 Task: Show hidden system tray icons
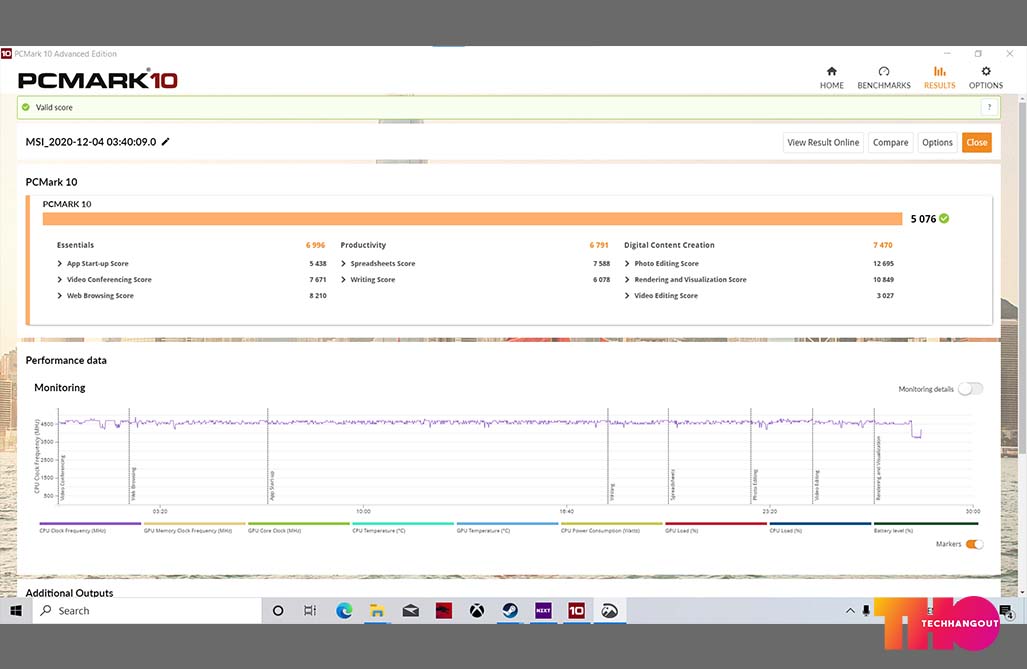[850, 611]
